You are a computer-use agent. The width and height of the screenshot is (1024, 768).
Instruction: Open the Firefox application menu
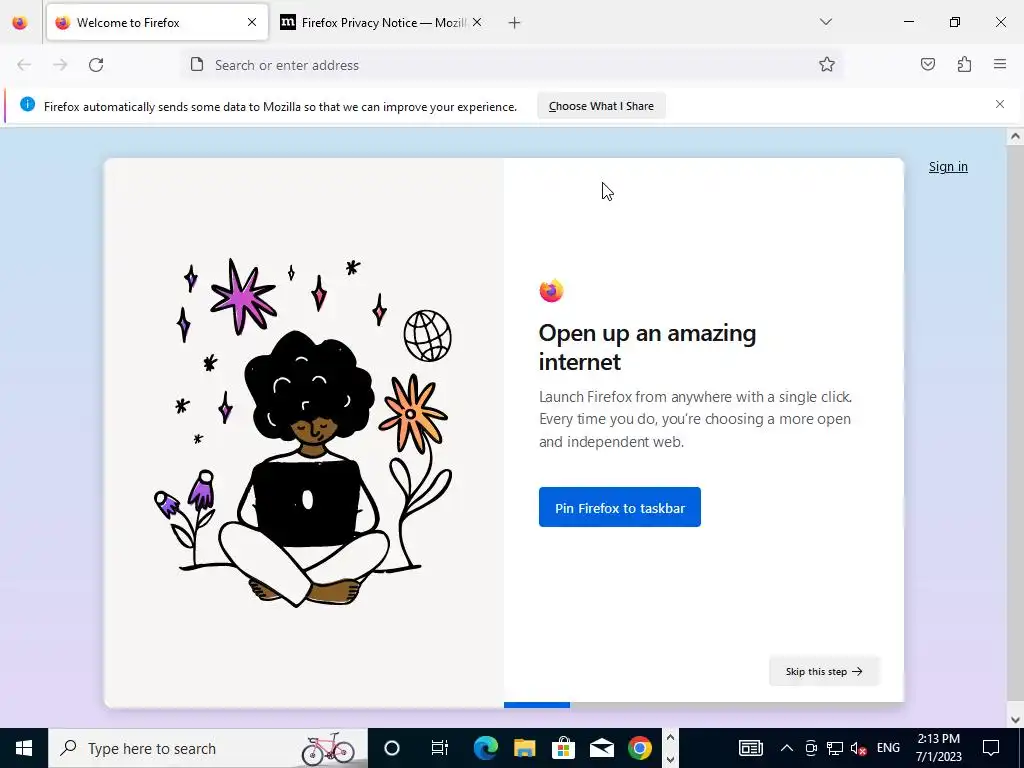tap(1000, 64)
